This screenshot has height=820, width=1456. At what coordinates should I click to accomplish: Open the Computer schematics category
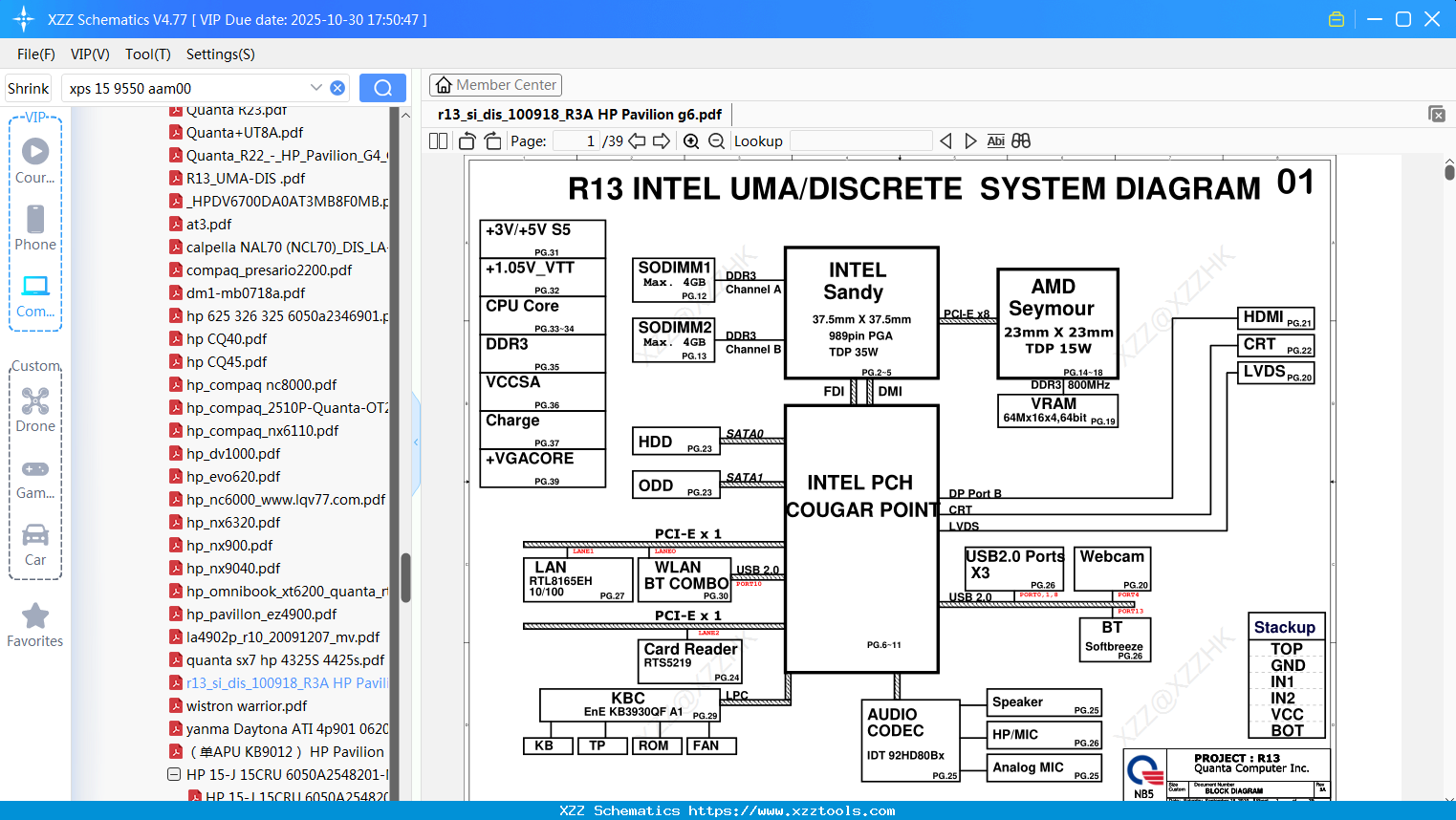[x=35, y=296]
